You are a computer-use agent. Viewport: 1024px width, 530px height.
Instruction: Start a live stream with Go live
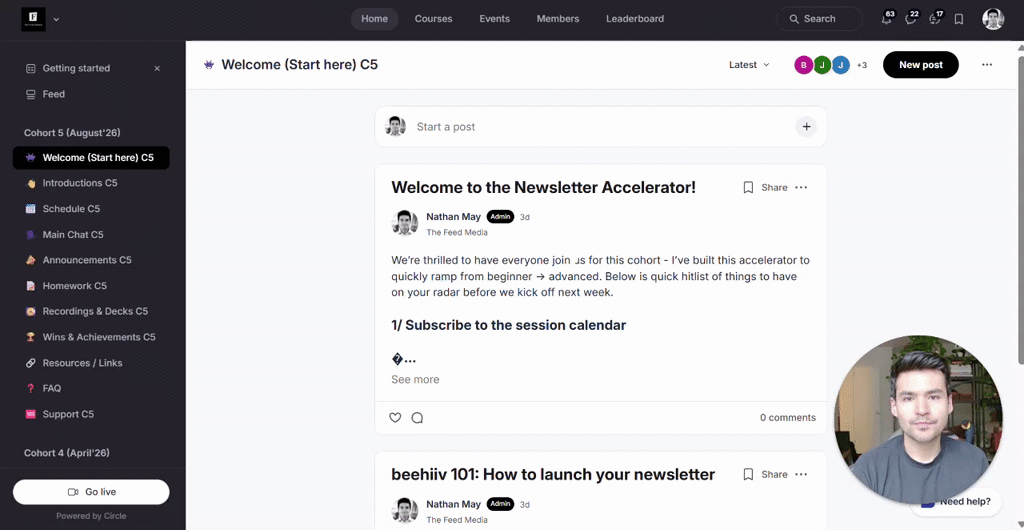tap(91, 491)
